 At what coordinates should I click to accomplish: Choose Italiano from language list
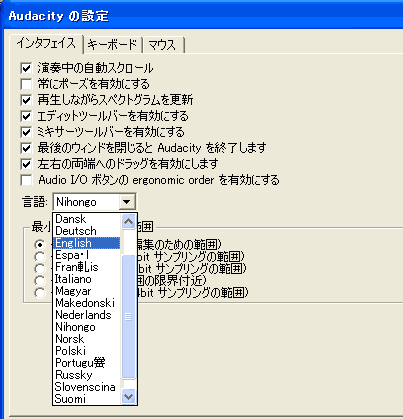(x=87, y=279)
